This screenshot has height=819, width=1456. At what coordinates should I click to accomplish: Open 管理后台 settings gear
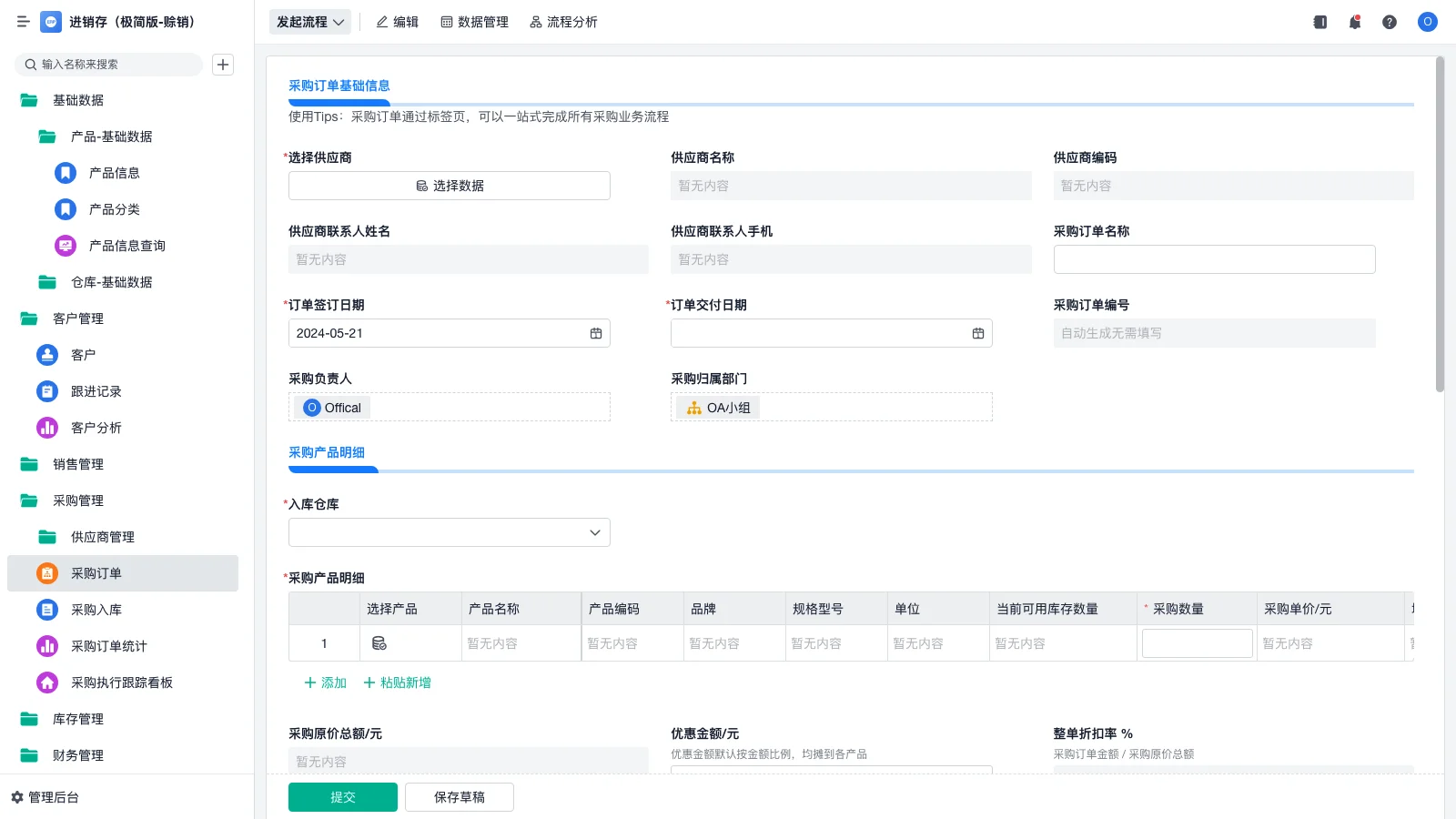pyautogui.click(x=17, y=797)
